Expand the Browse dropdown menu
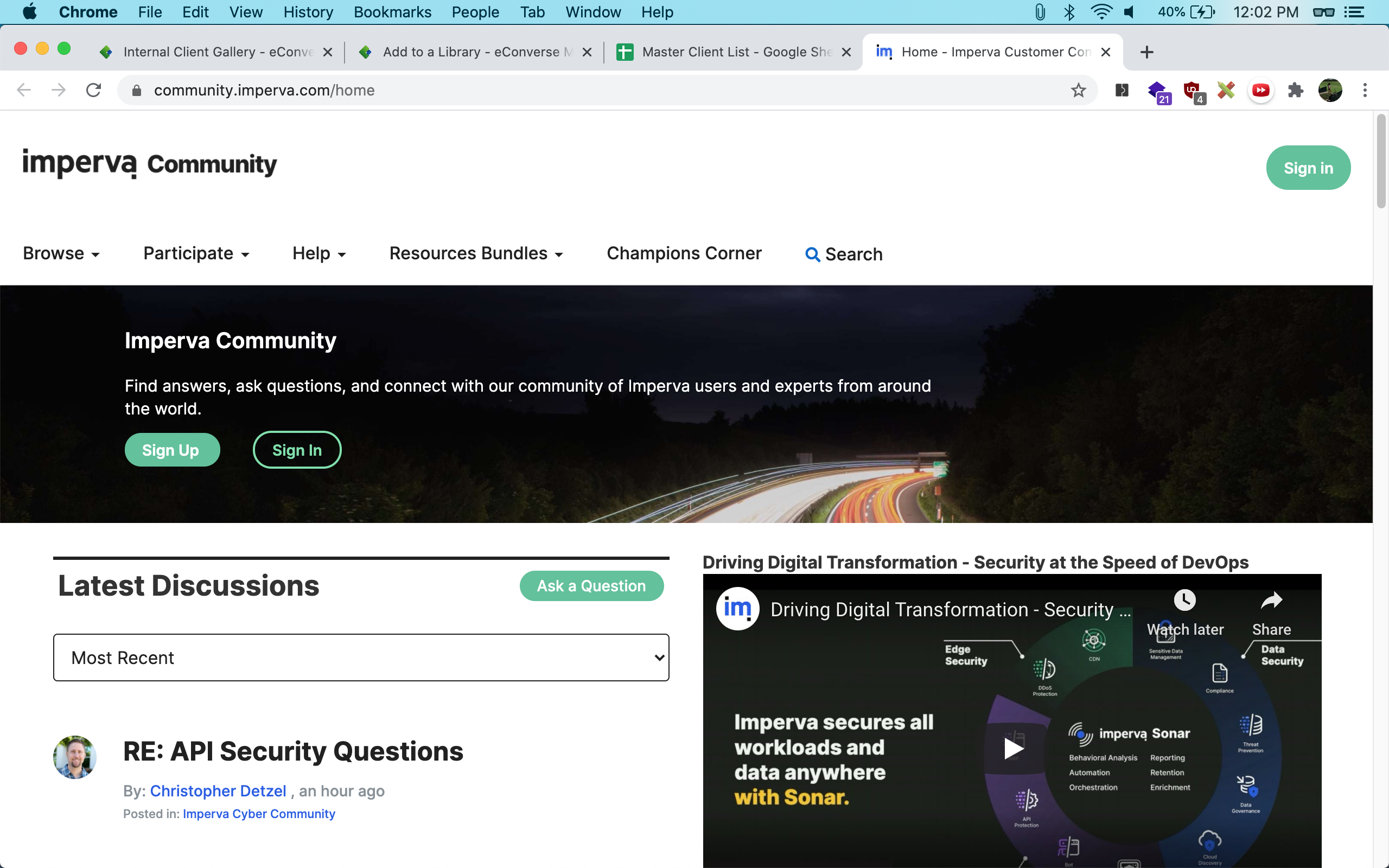The image size is (1389, 868). (x=61, y=254)
